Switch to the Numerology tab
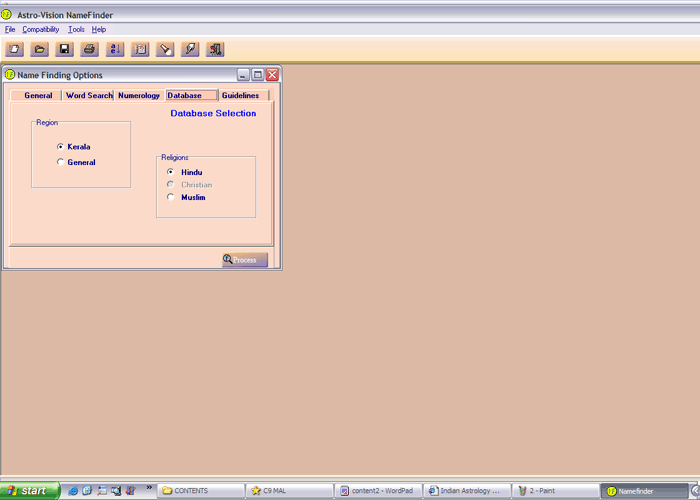The image size is (700, 500). (139, 95)
